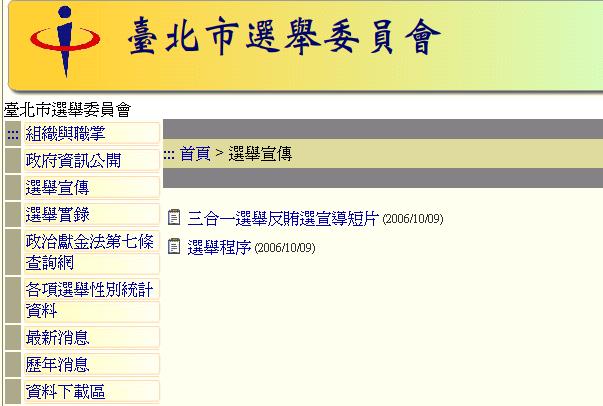Go to 最新消息 in the sidebar

coord(57,338)
